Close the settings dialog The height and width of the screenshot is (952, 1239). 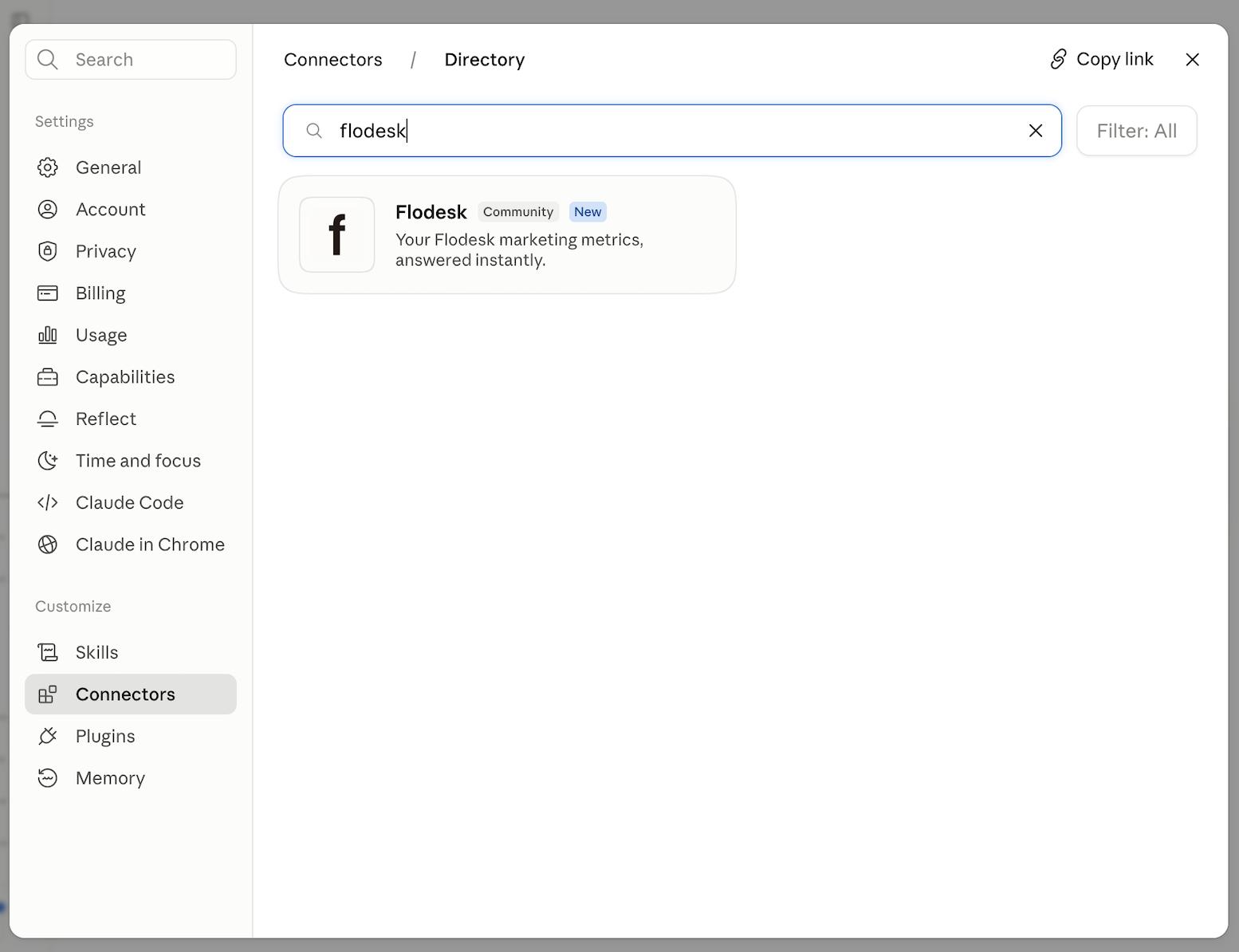click(1192, 60)
